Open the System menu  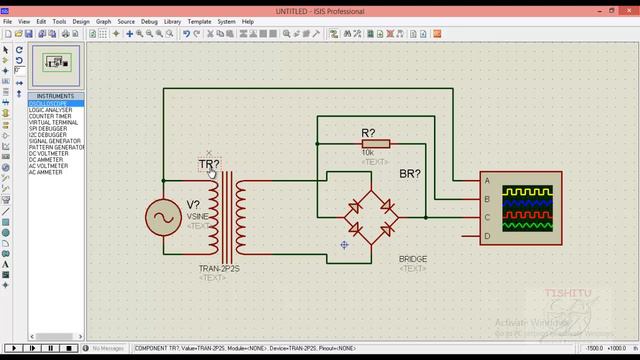226,22
